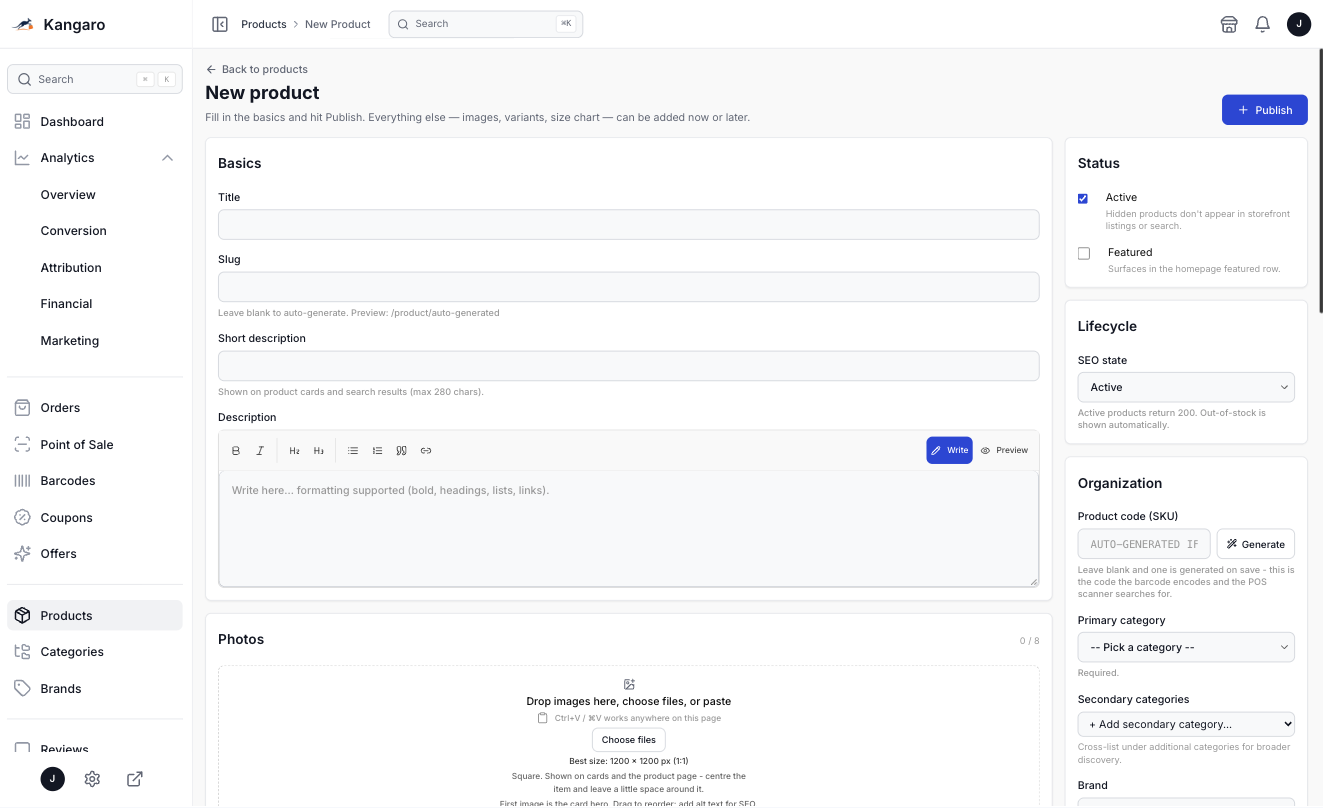Viewport: 1323px width, 808px height.
Task: Uncheck the Active status checkbox
Action: (x=1083, y=199)
